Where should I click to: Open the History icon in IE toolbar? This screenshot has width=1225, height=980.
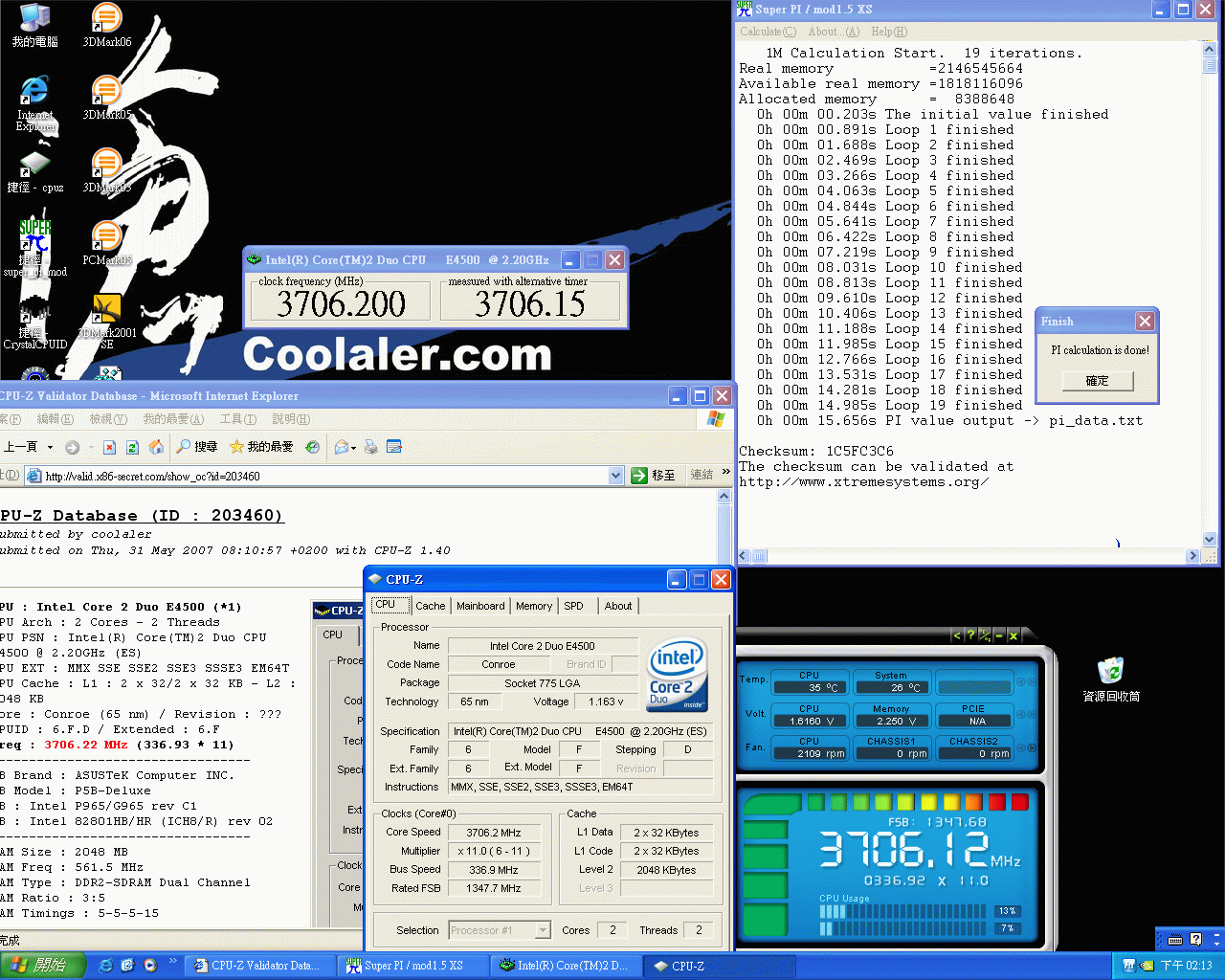pyautogui.click(x=312, y=447)
